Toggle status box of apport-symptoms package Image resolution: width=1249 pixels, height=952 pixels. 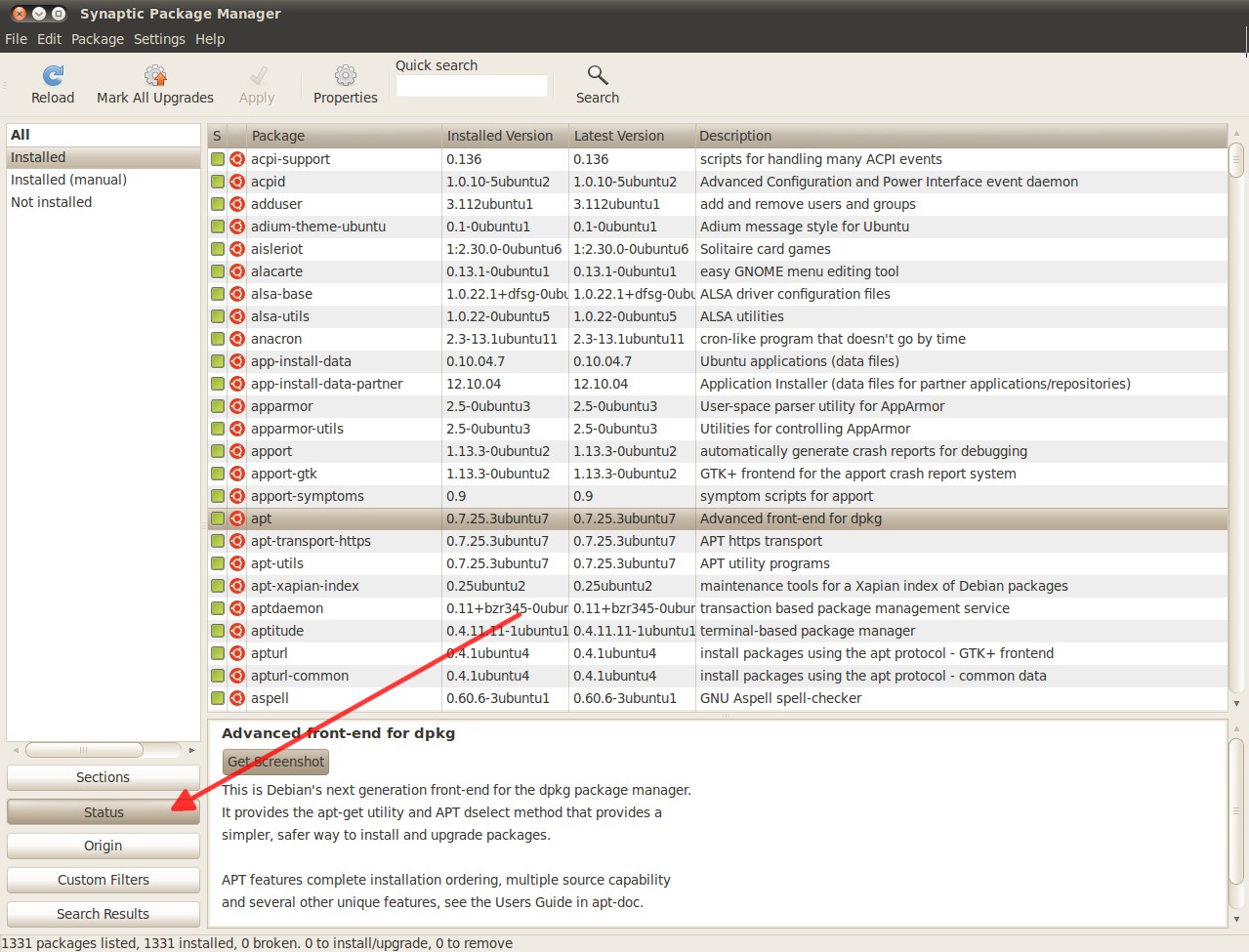(218, 496)
